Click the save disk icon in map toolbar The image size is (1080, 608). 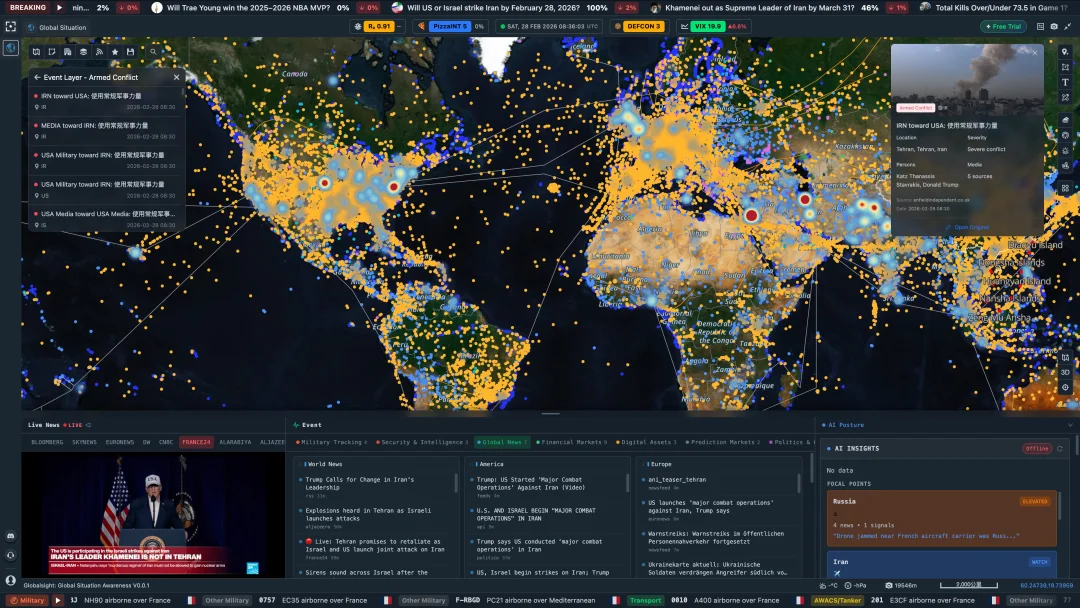click(x=130, y=52)
